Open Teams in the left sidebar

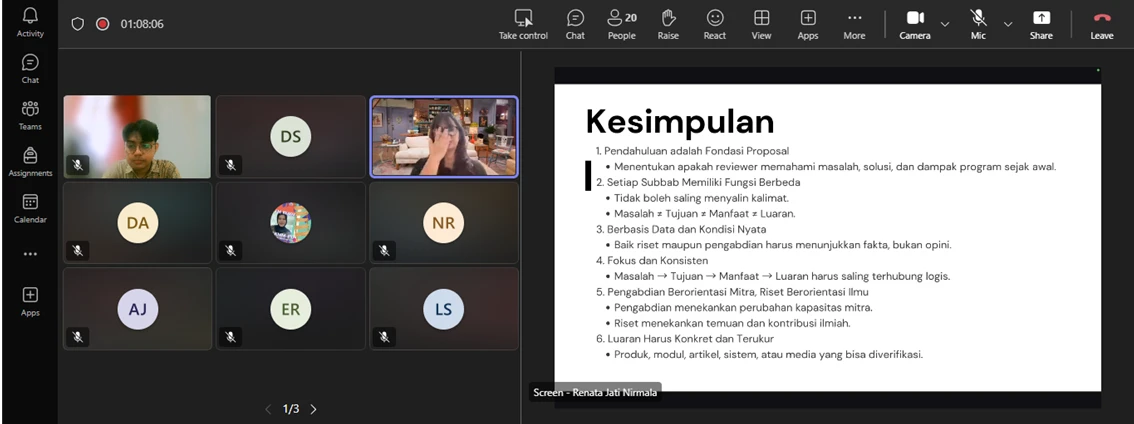(x=30, y=114)
